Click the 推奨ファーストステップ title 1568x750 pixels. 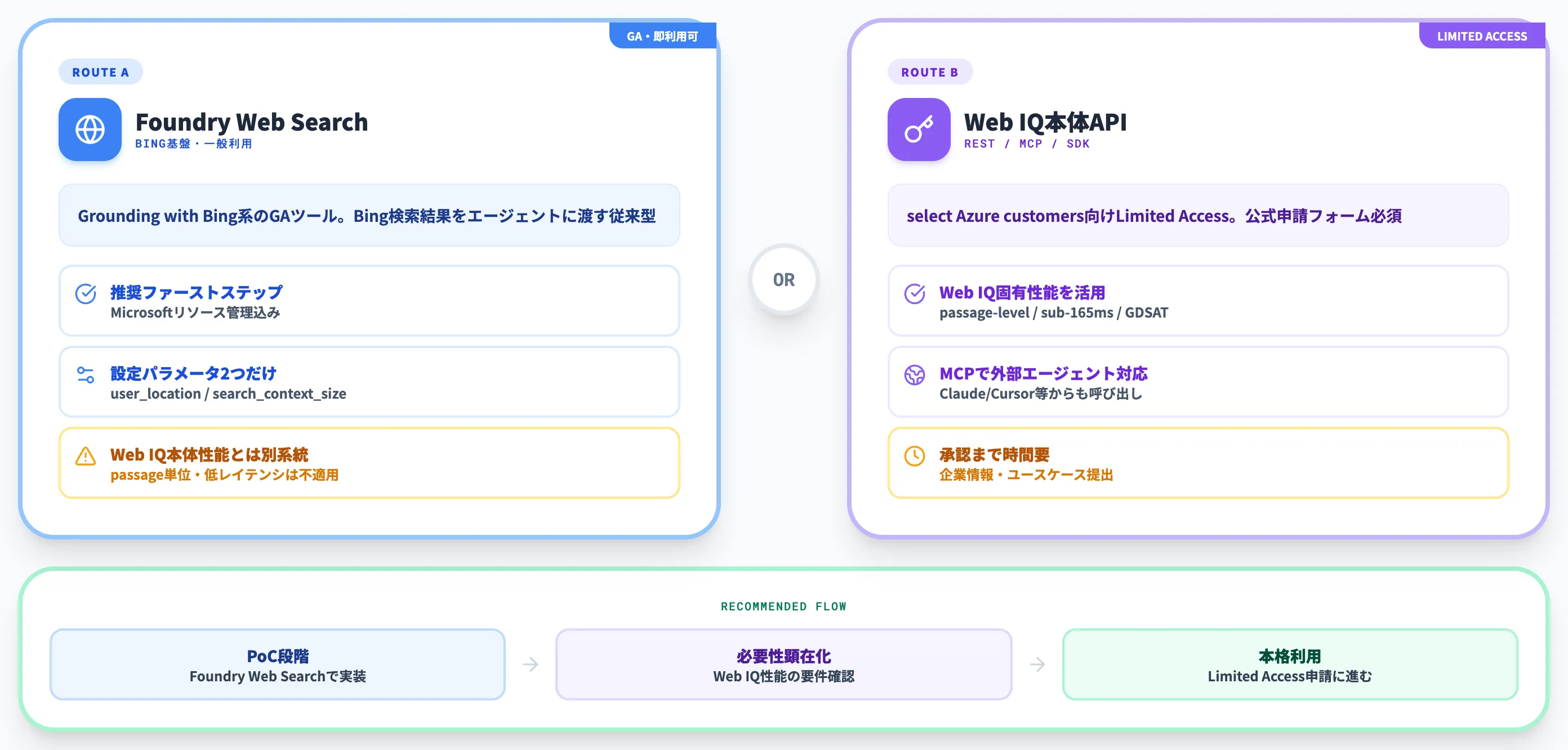(x=197, y=293)
